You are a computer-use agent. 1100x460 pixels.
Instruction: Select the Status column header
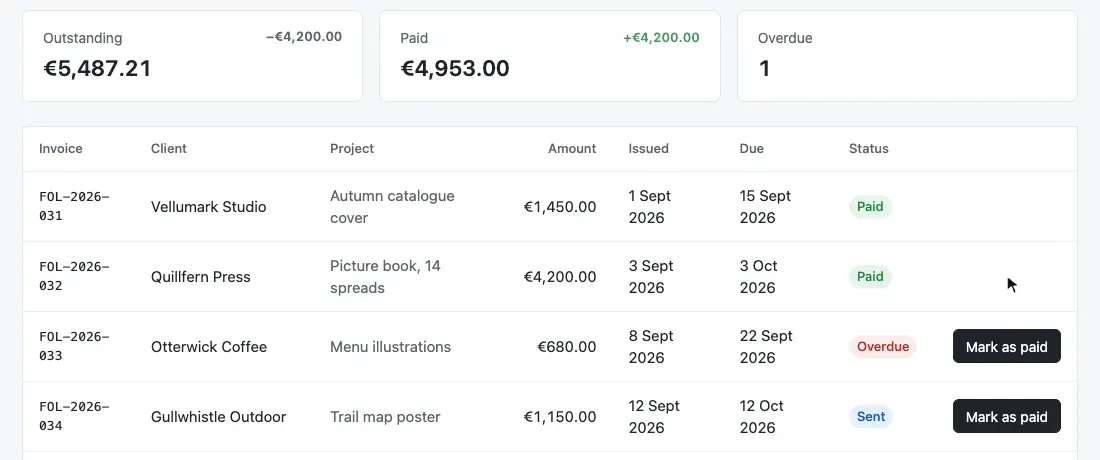(868, 149)
